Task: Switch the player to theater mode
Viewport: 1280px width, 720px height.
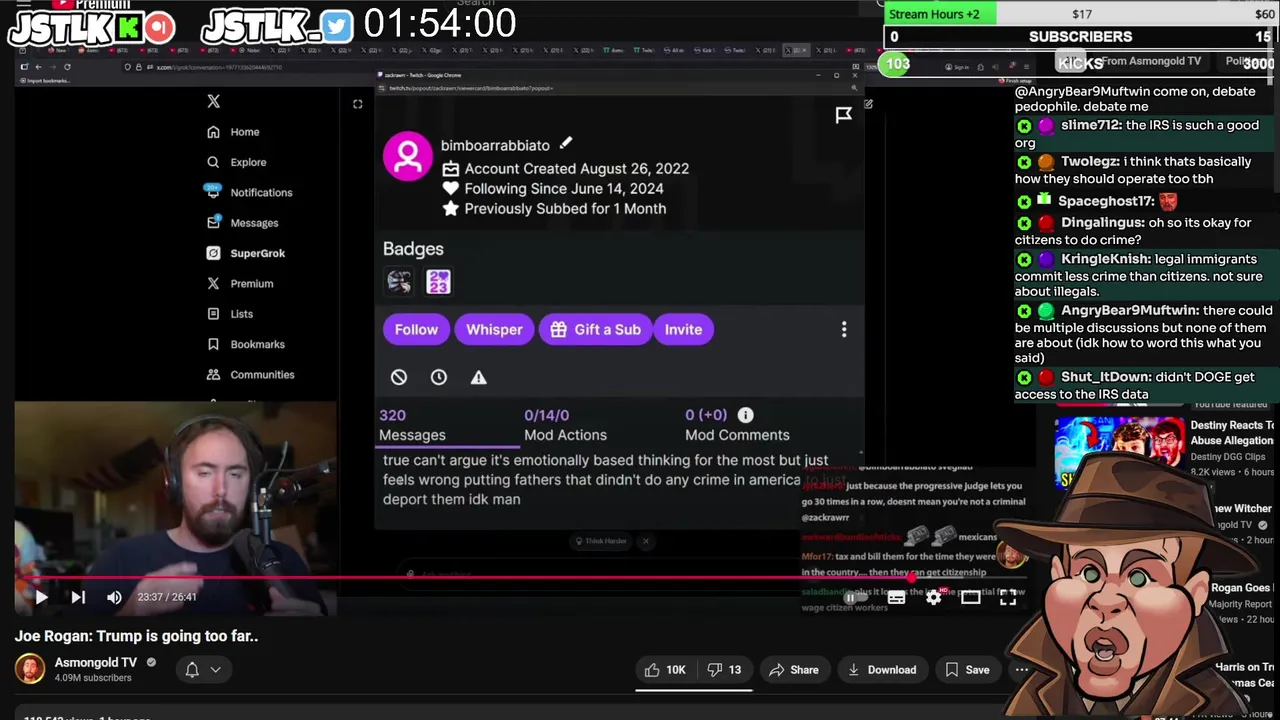Action: pos(970,597)
